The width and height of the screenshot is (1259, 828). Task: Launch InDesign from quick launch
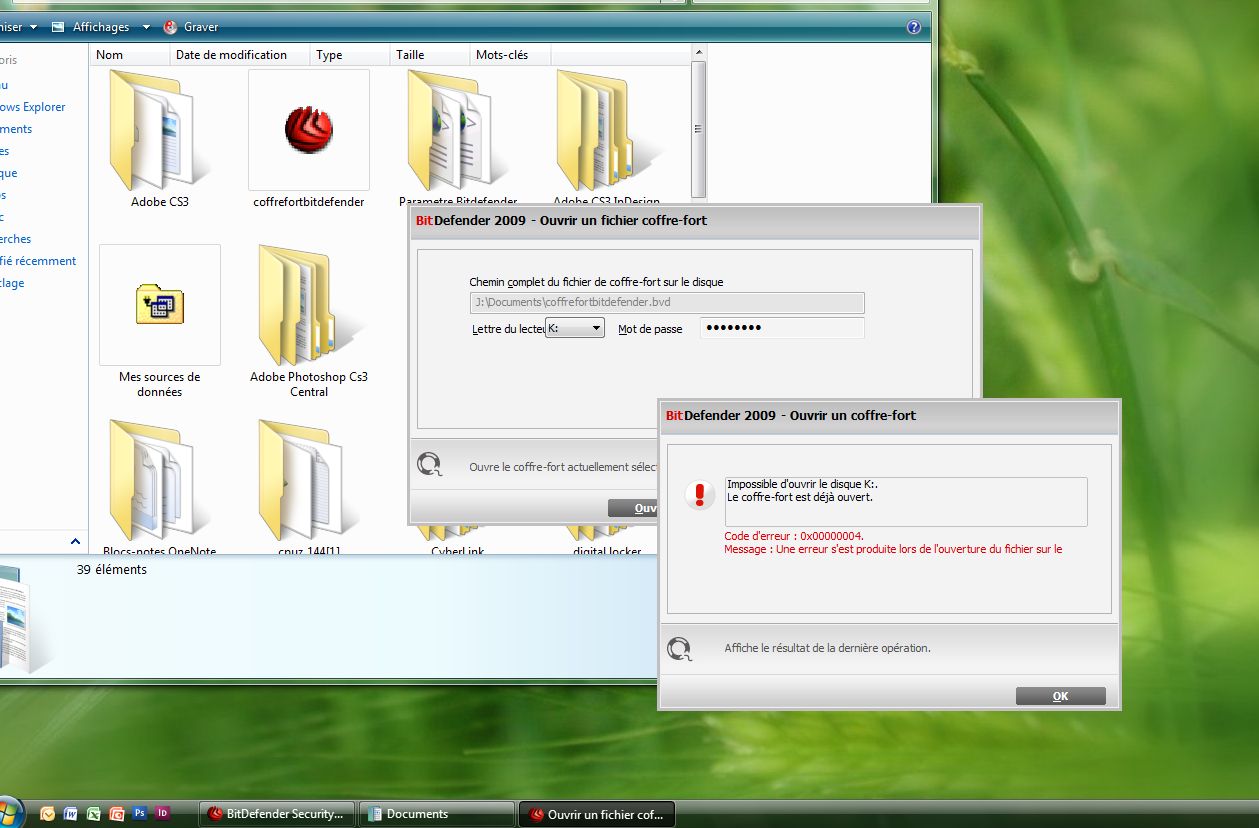(163, 814)
